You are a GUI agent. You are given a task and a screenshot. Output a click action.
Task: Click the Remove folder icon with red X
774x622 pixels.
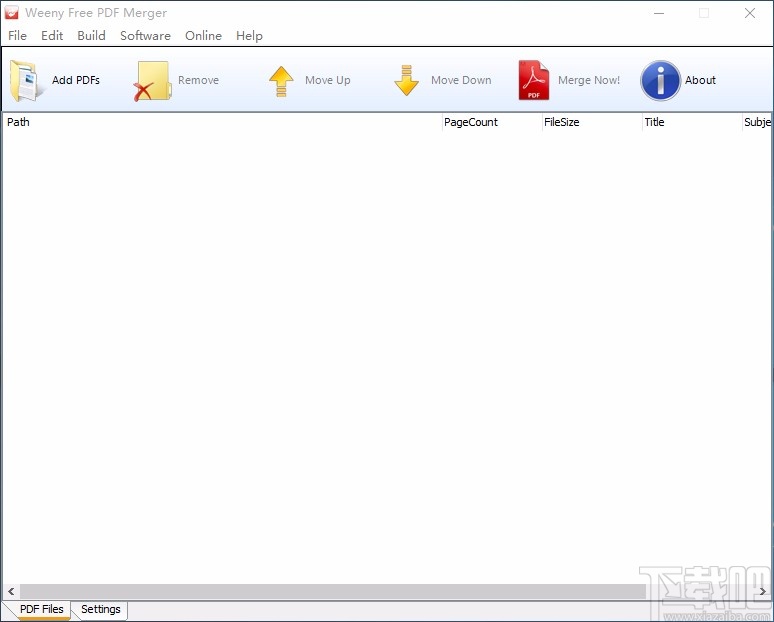(152, 81)
